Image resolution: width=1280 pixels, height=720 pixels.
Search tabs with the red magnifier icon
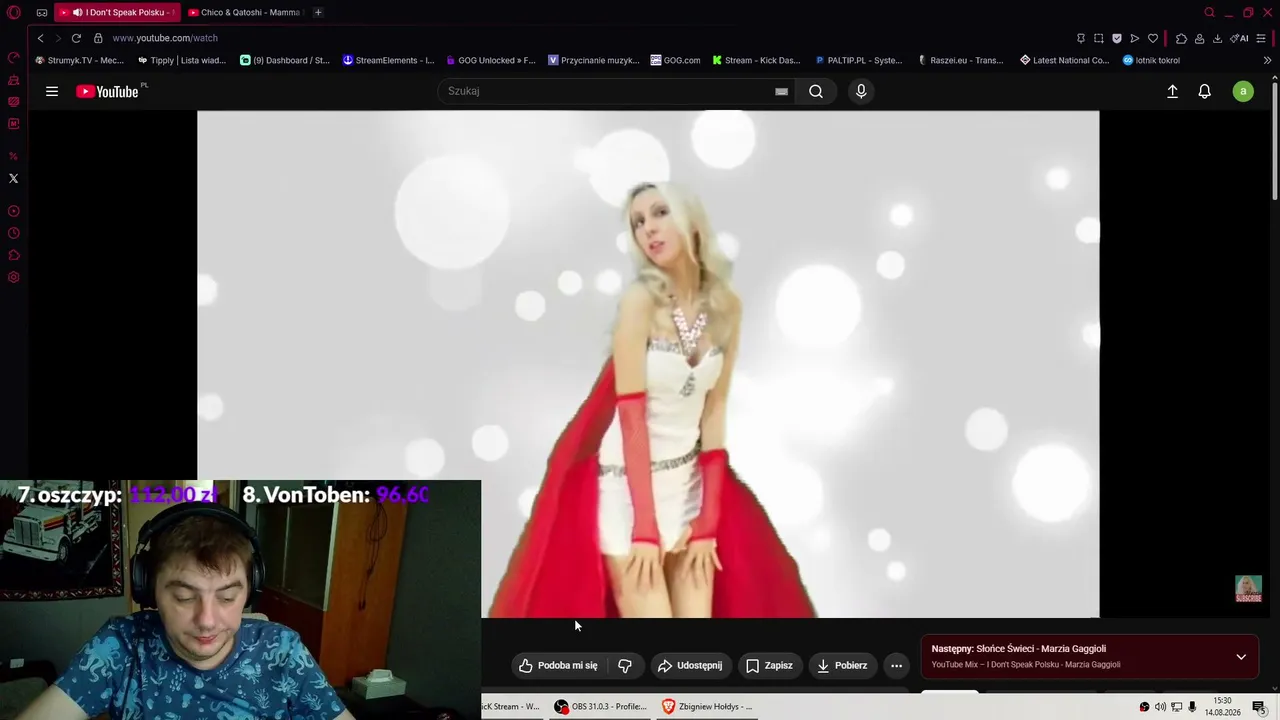coord(1209,12)
